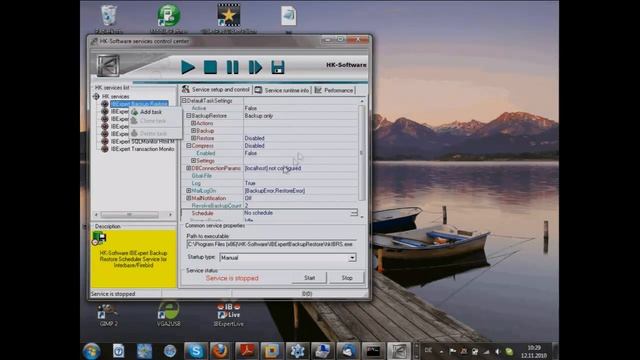Click the Path to executable field
The image size is (640, 360).
[271, 244]
